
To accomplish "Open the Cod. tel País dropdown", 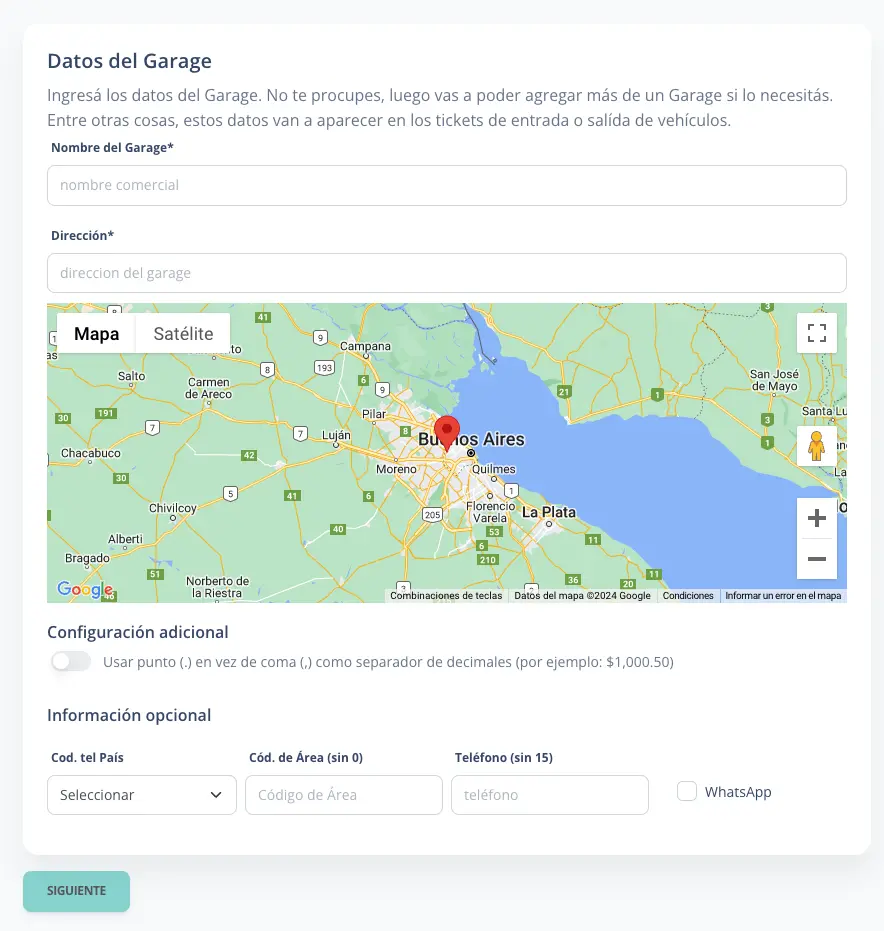I will [141, 794].
